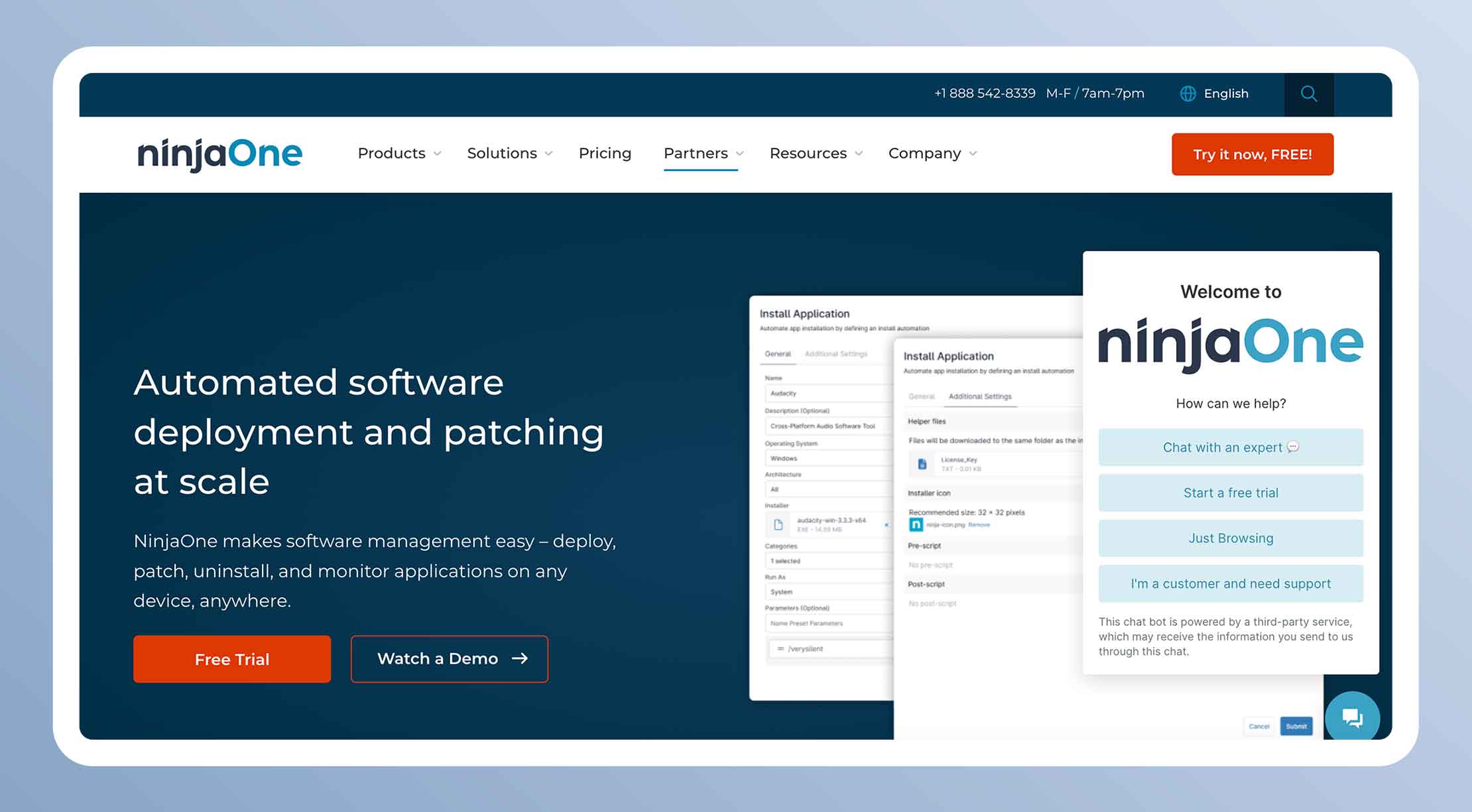Go to the Pricing page
The width and height of the screenshot is (1472, 812).
pyautogui.click(x=605, y=153)
